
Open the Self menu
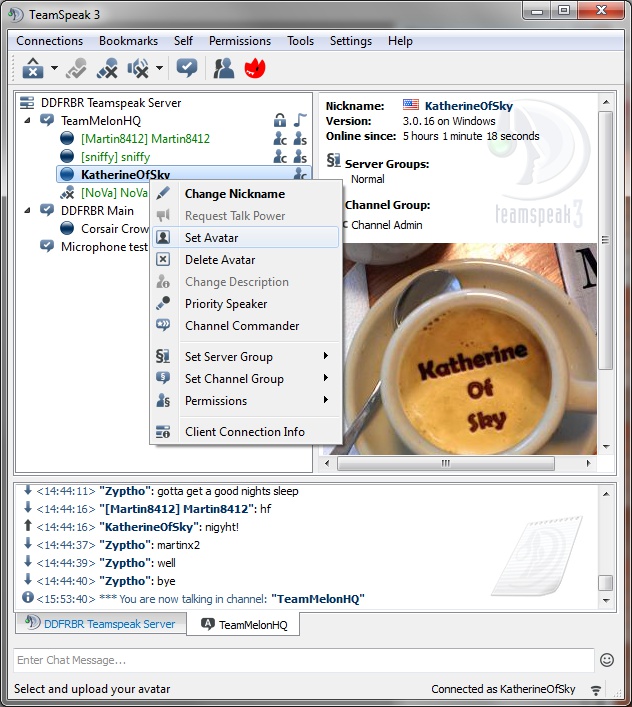pyautogui.click(x=183, y=41)
